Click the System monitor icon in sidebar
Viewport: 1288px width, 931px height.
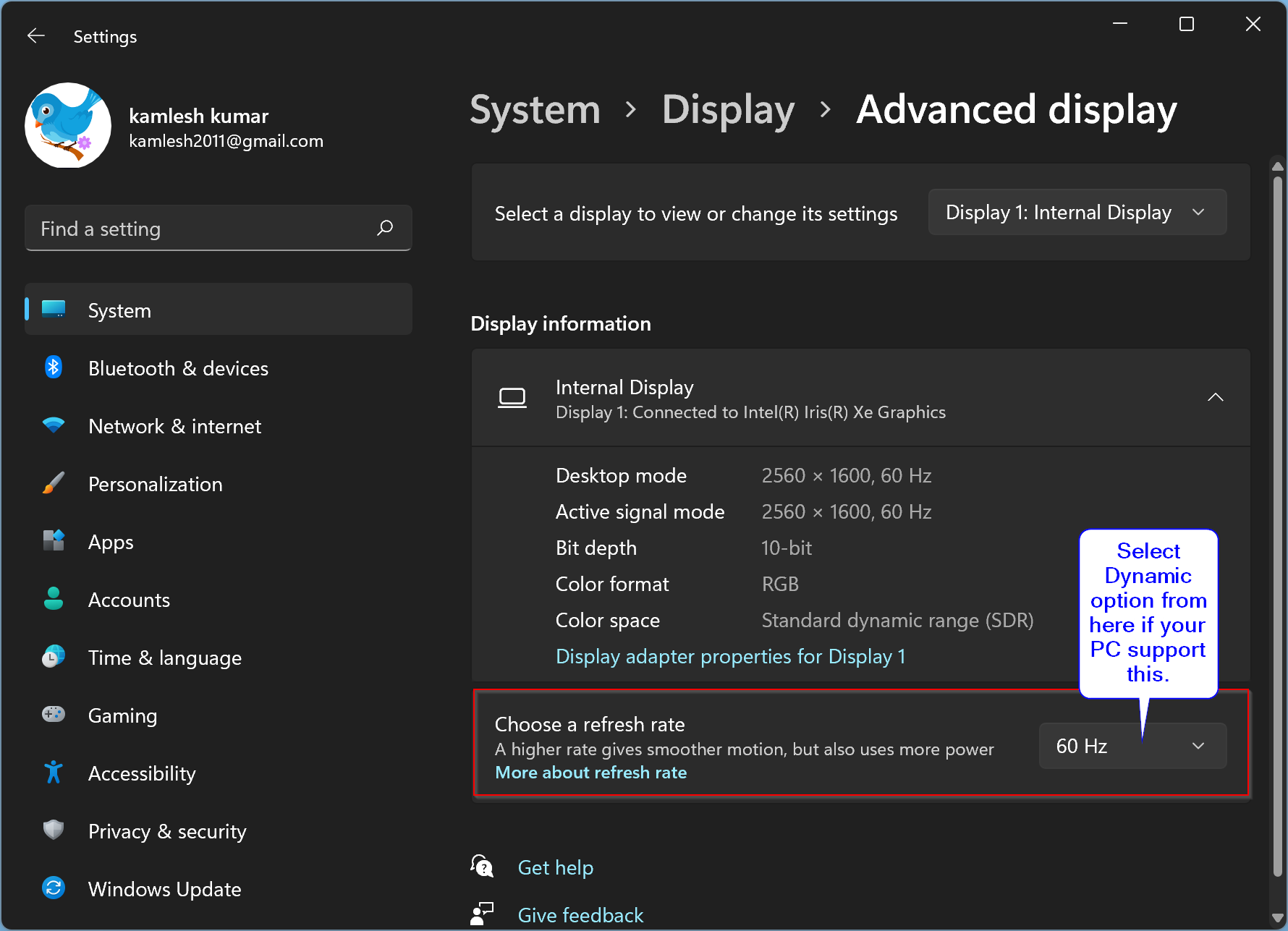54,310
